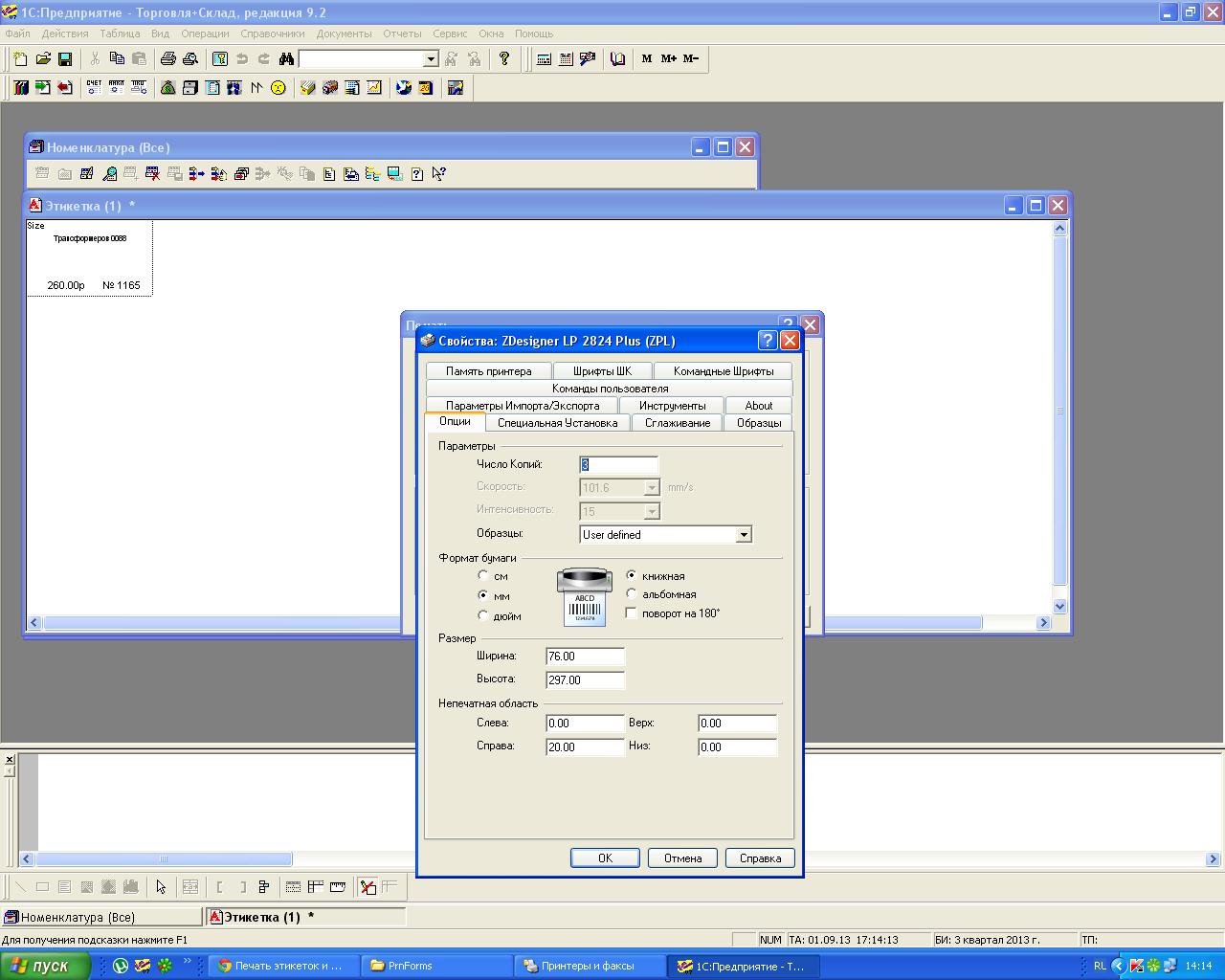1225x980 pixels.
Task: Click the Высота height field
Action: point(585,680)
